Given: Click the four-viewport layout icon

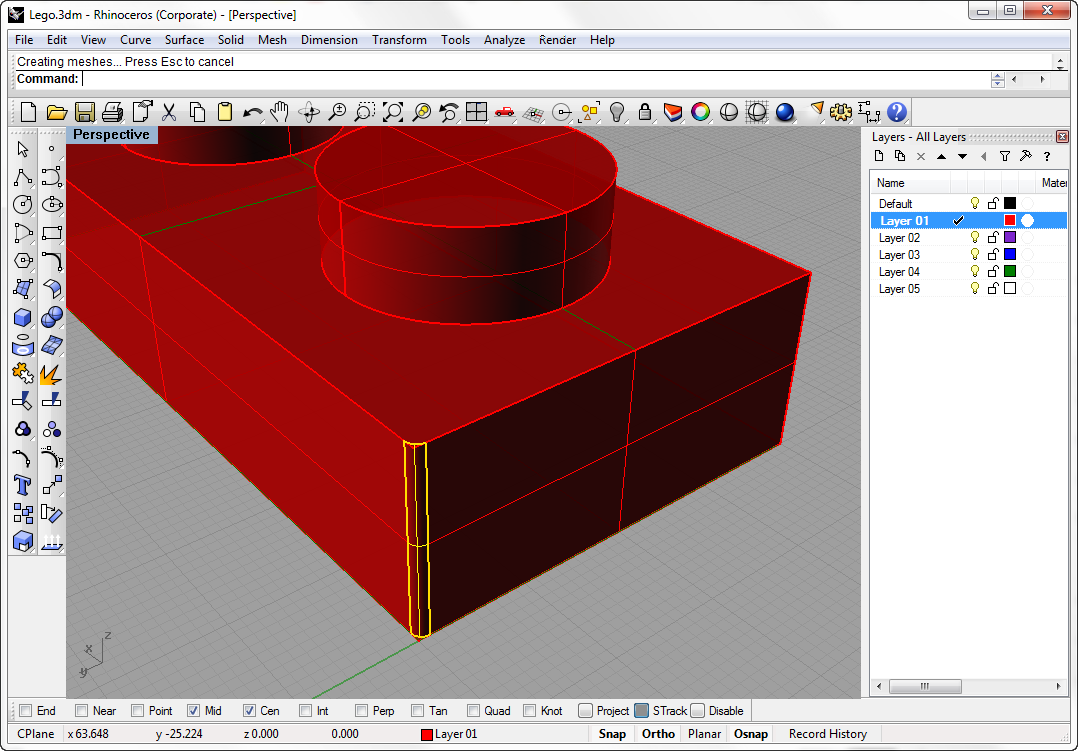Looking at the screenshot, I should pos(476,112).
